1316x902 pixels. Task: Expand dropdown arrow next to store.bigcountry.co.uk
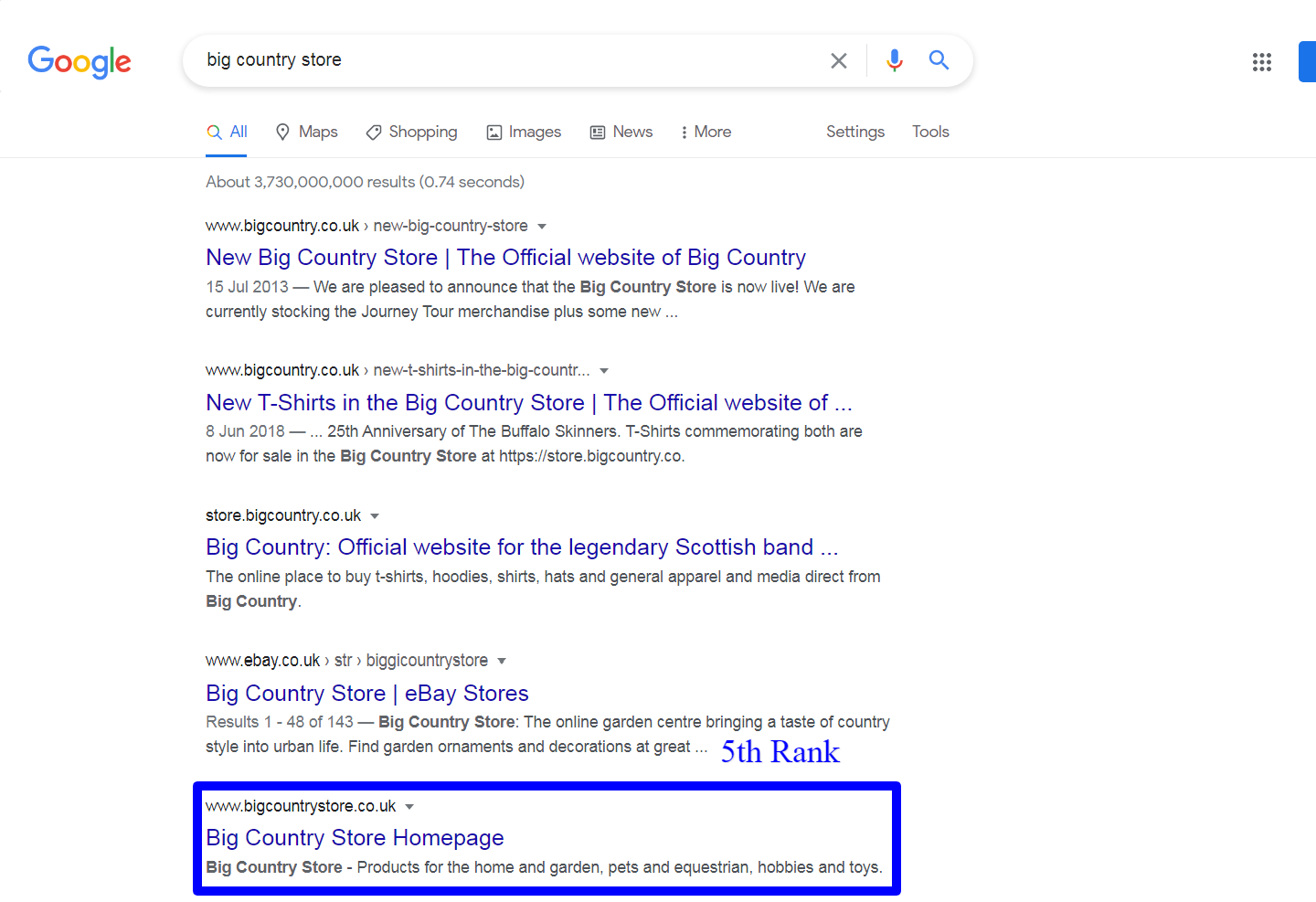pos(375,516)
